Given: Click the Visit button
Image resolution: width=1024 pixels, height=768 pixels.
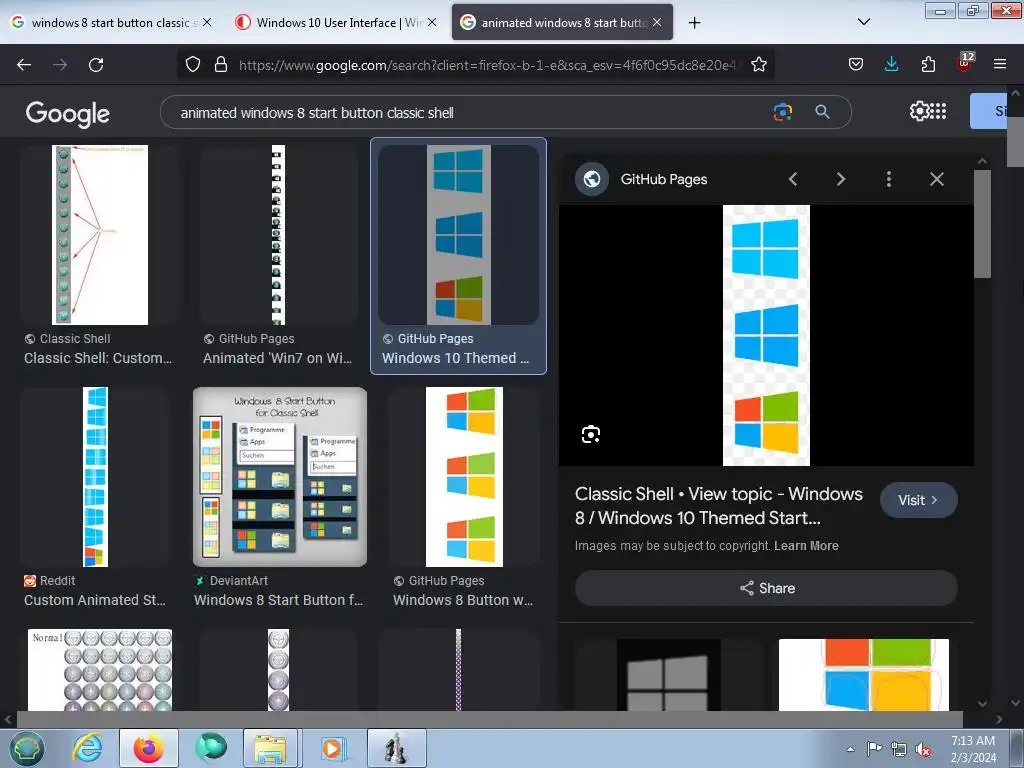Looking at the screenshot, I should click(919, 500).
